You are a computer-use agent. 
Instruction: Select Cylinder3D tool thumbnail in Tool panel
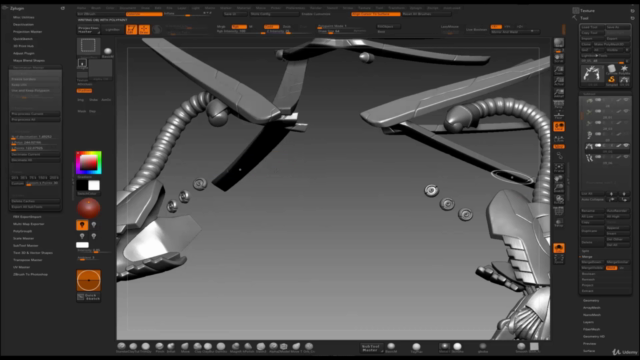[611, 69]
